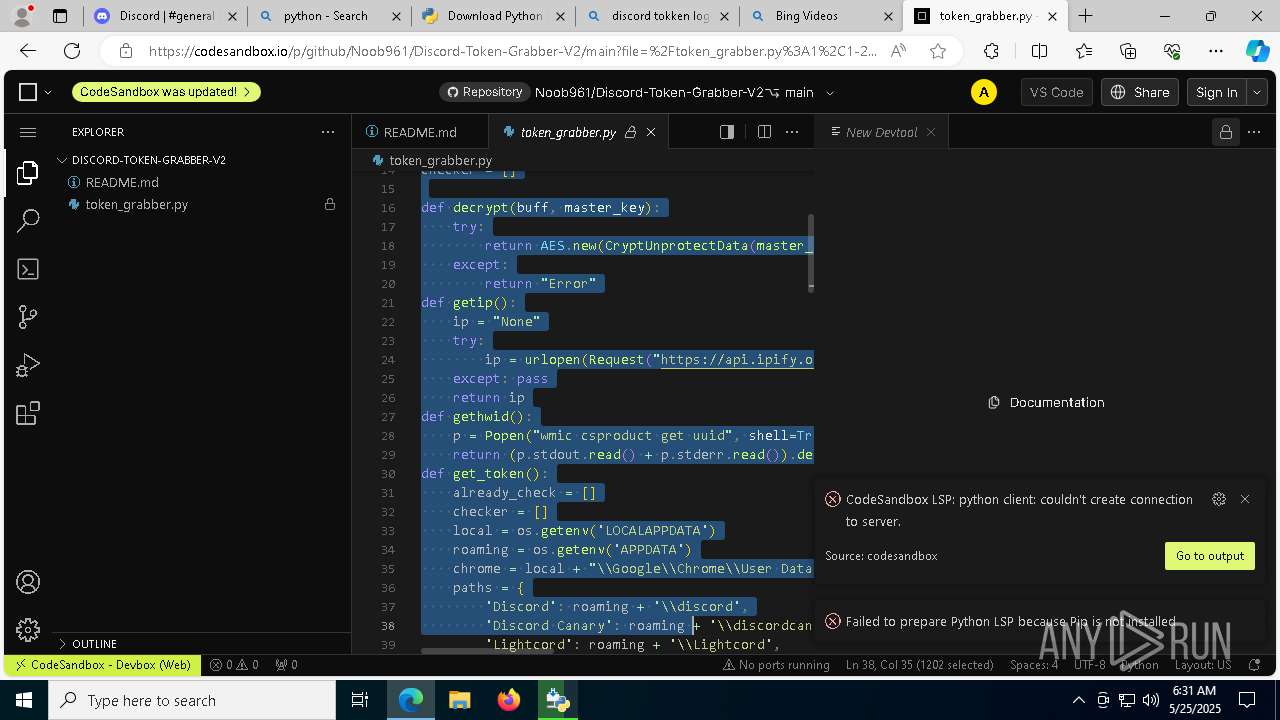Close the token_grabber.py editor tab
The width and height of the screenshot is (1280, 720).
coord(651,132)
